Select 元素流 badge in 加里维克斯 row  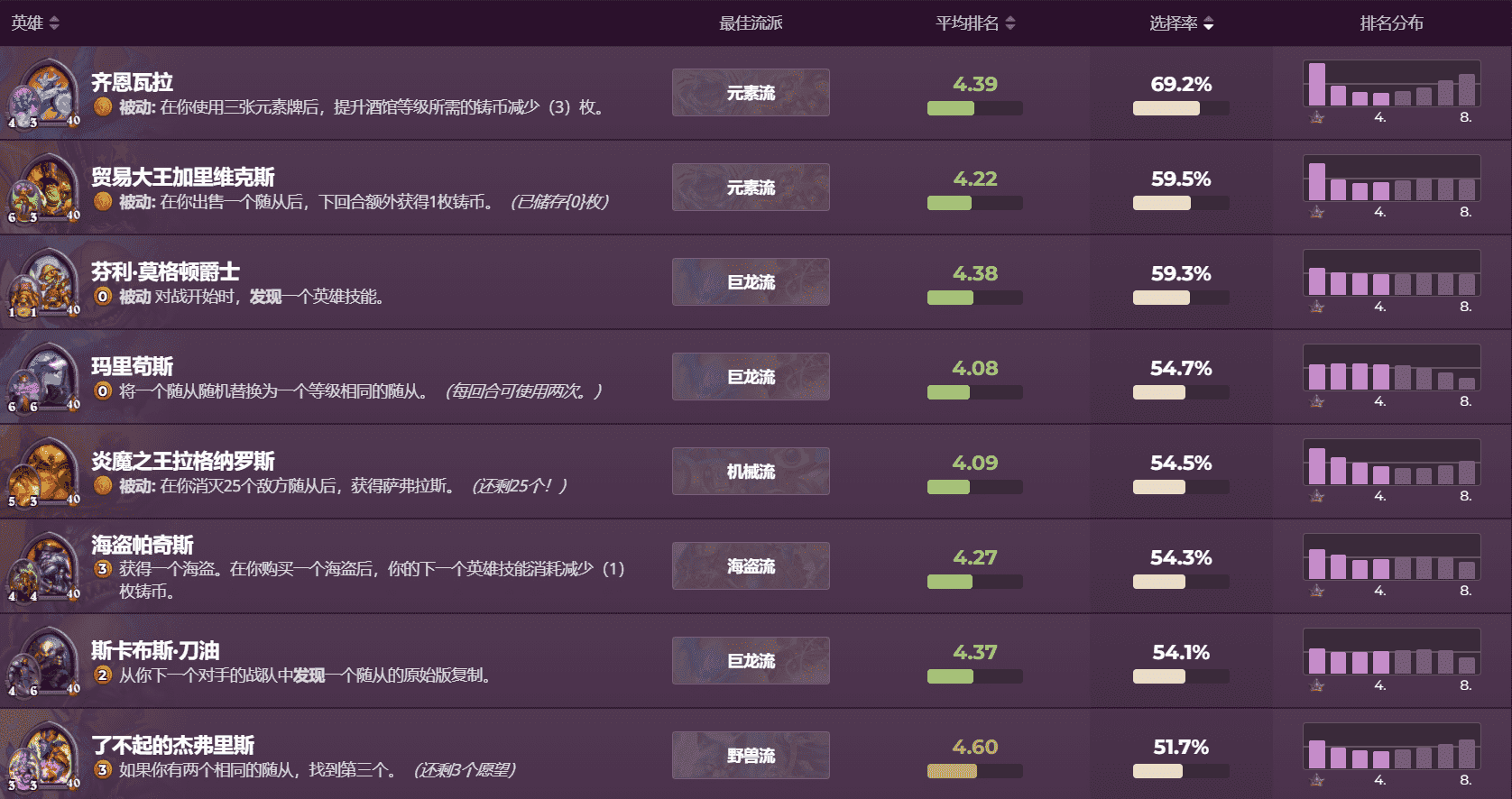coord(751,188)
